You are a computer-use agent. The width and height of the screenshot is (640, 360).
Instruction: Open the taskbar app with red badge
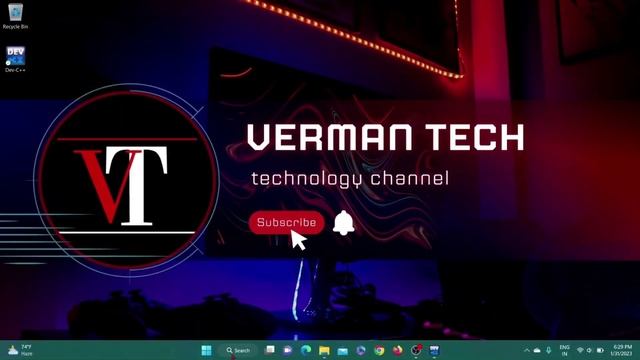(416, 350)
